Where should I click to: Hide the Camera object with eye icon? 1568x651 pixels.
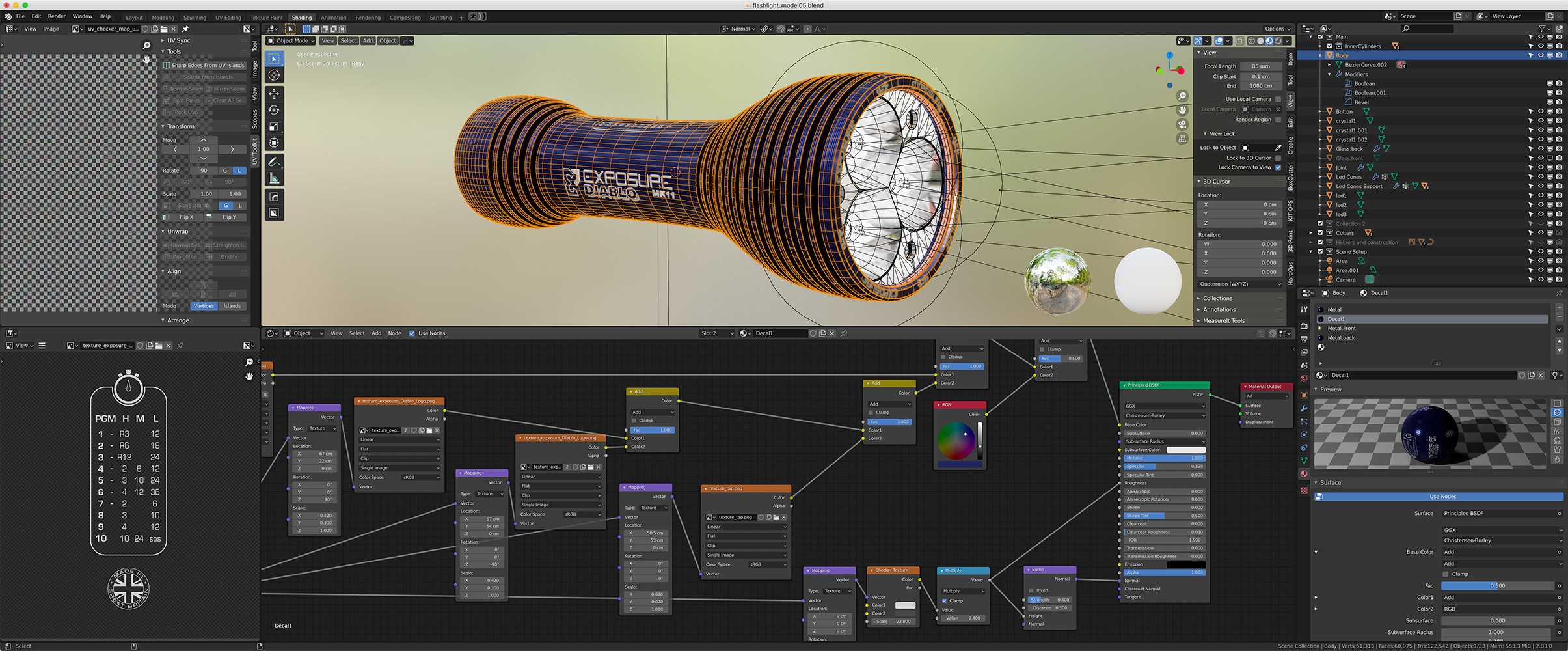[x=1540, y=280]
